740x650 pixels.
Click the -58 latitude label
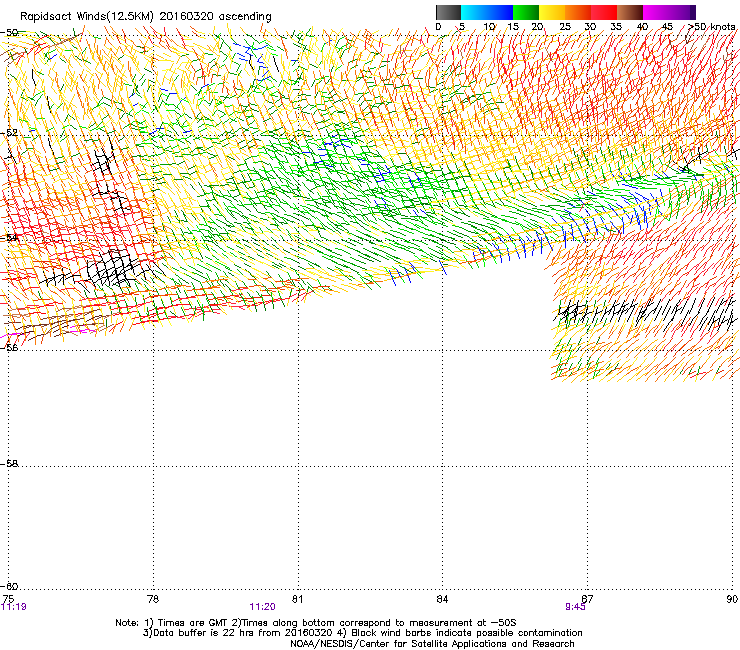9,464
